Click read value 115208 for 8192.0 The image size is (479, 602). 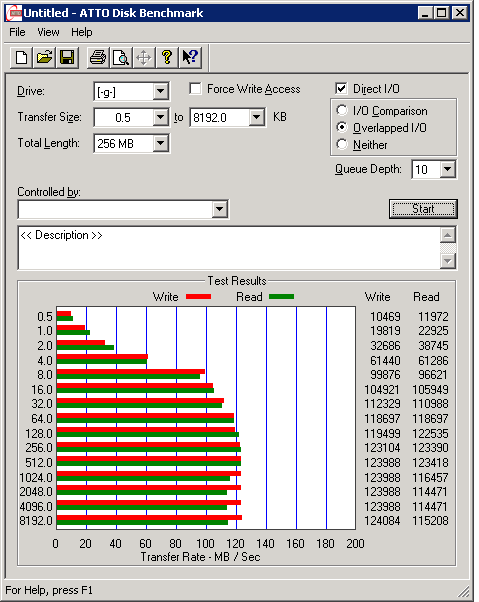click(x=430, y=521)
